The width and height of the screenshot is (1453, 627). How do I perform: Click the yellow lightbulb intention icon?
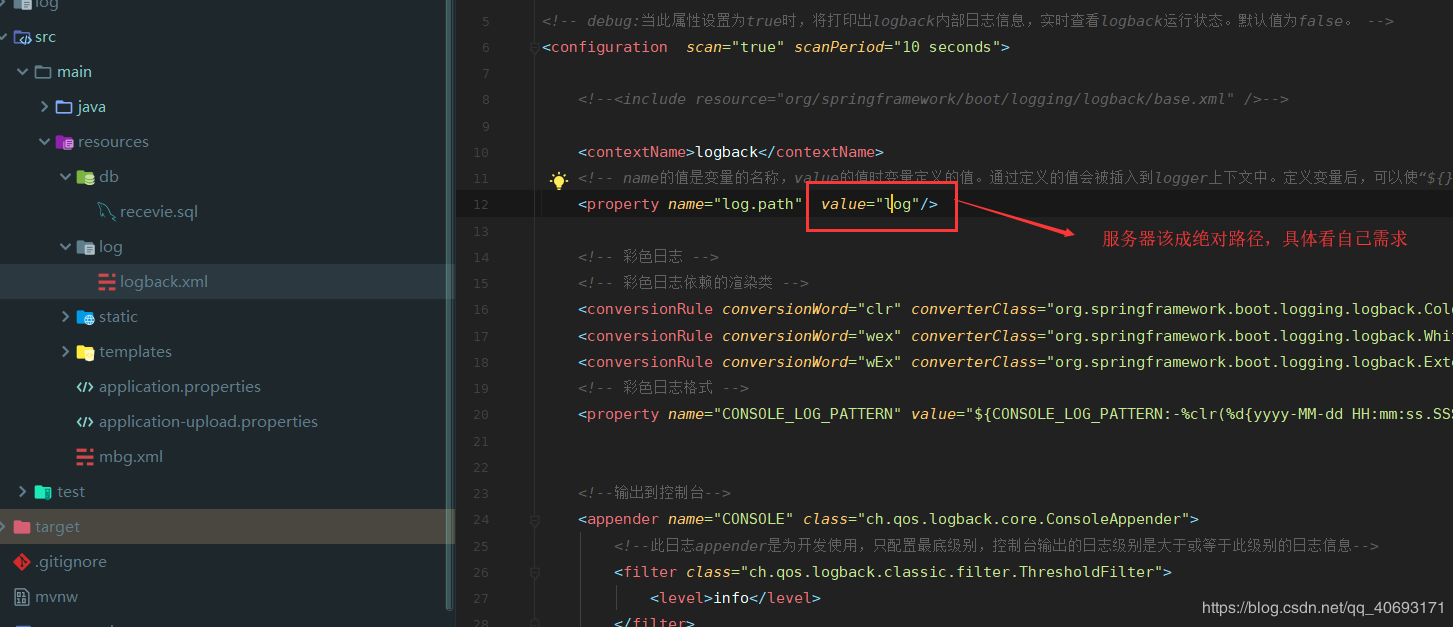pos(559,181)
